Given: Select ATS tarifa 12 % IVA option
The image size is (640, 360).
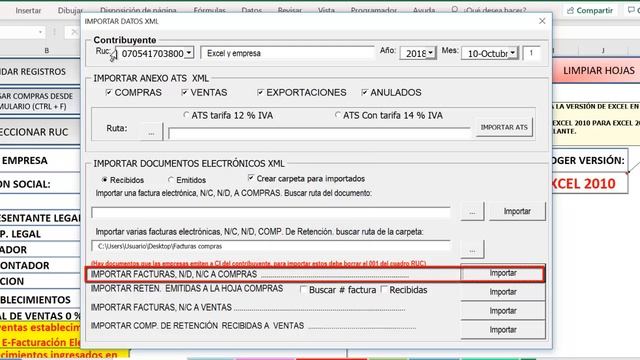Looking at the screenshot, I should click(186, 115).
